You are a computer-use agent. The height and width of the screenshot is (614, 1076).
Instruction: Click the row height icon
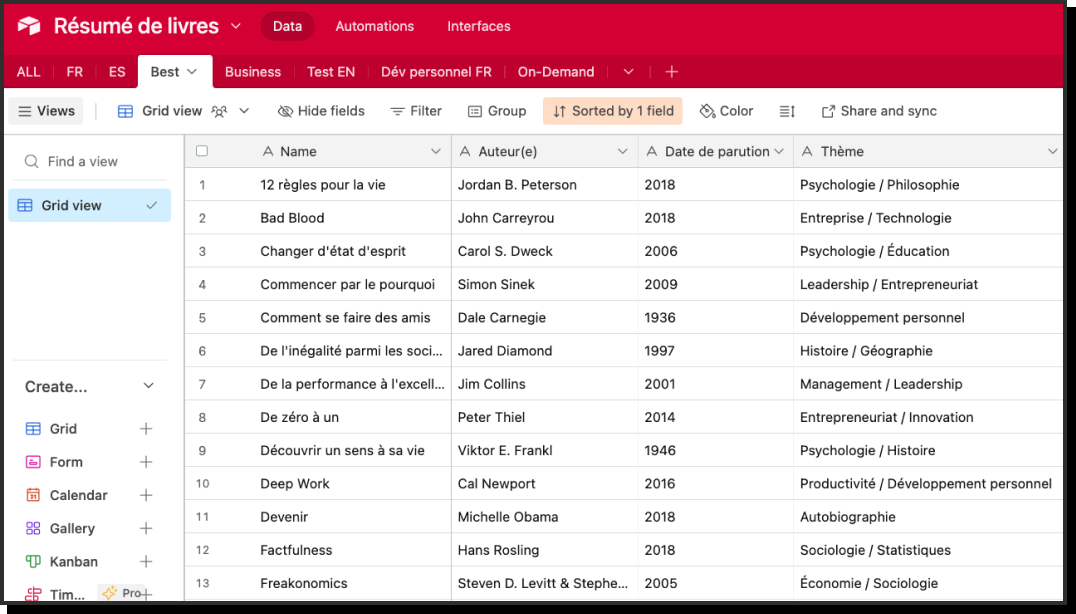tap(787, 111)
